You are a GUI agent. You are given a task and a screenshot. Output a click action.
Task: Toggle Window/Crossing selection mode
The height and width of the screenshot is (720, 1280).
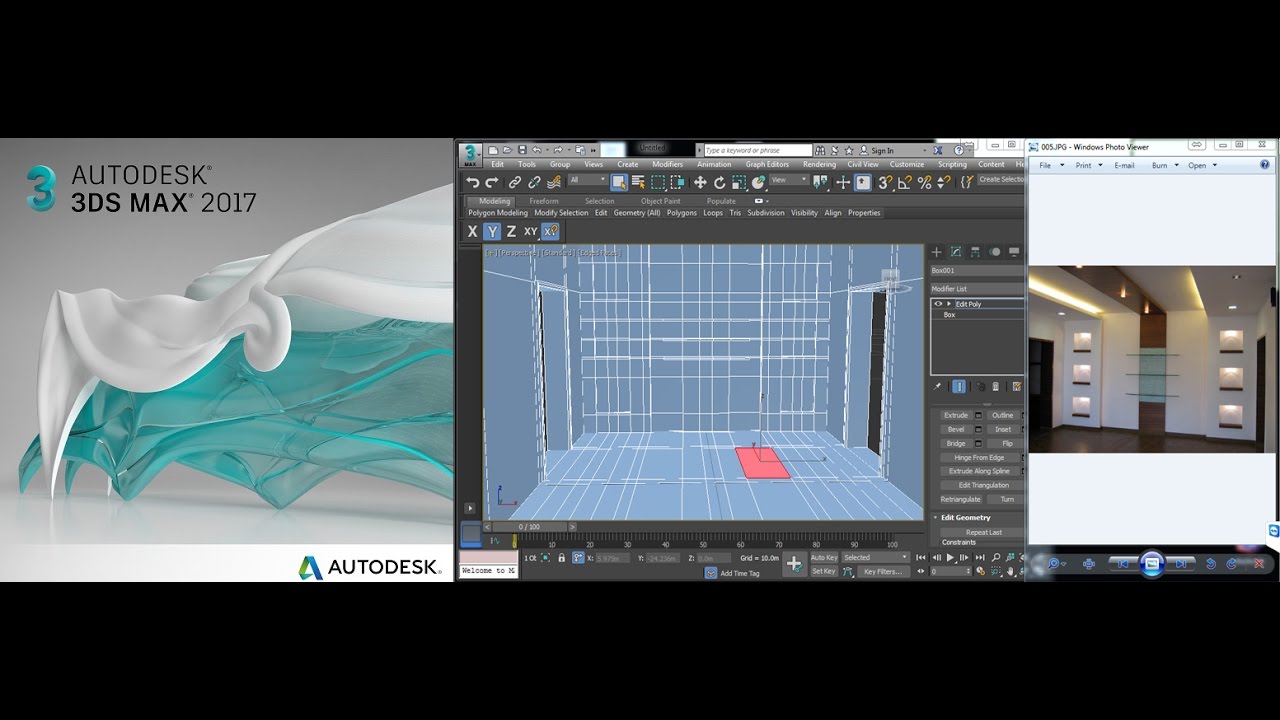tap(677, 183)
